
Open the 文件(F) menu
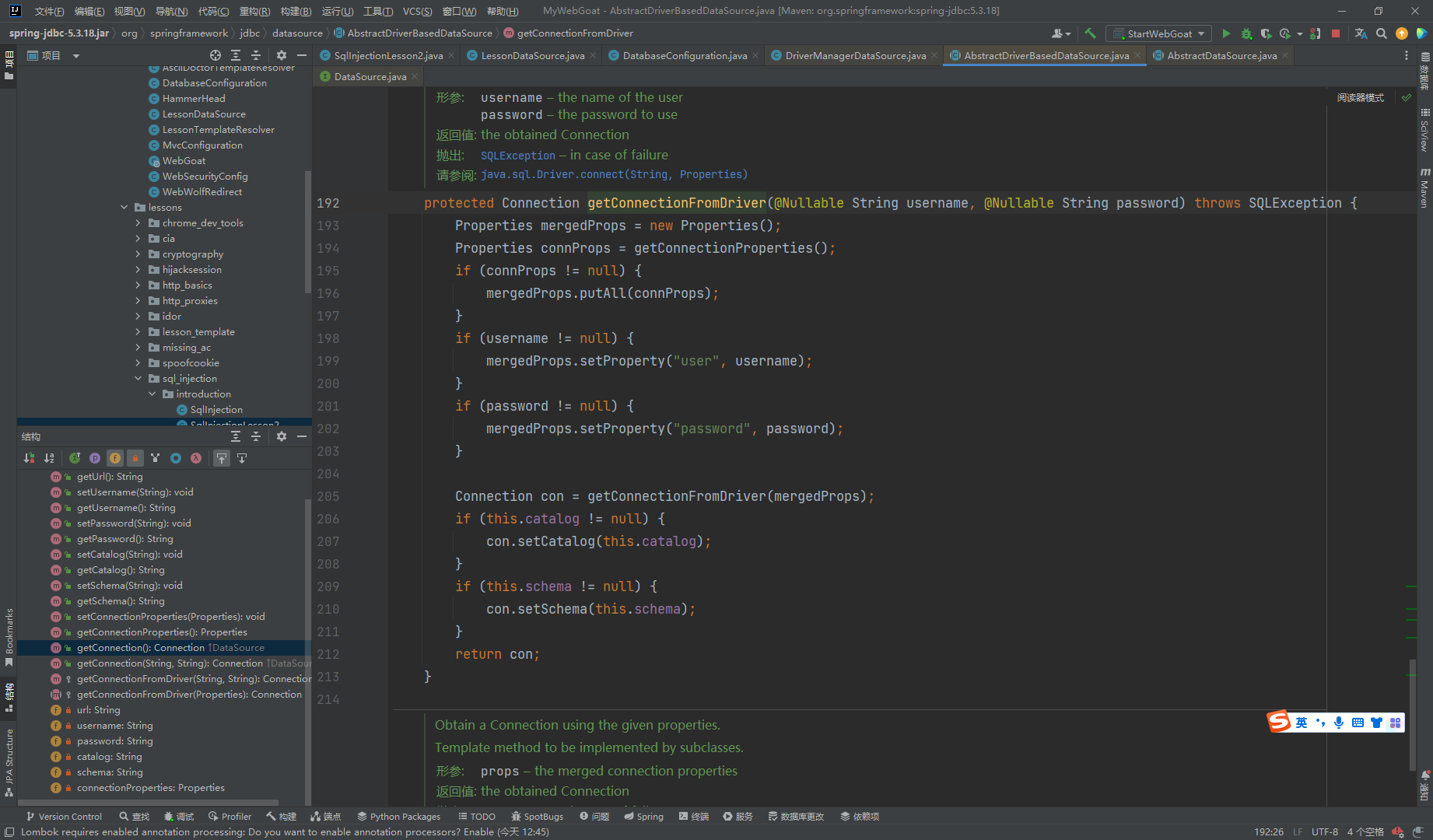[49, 11]
